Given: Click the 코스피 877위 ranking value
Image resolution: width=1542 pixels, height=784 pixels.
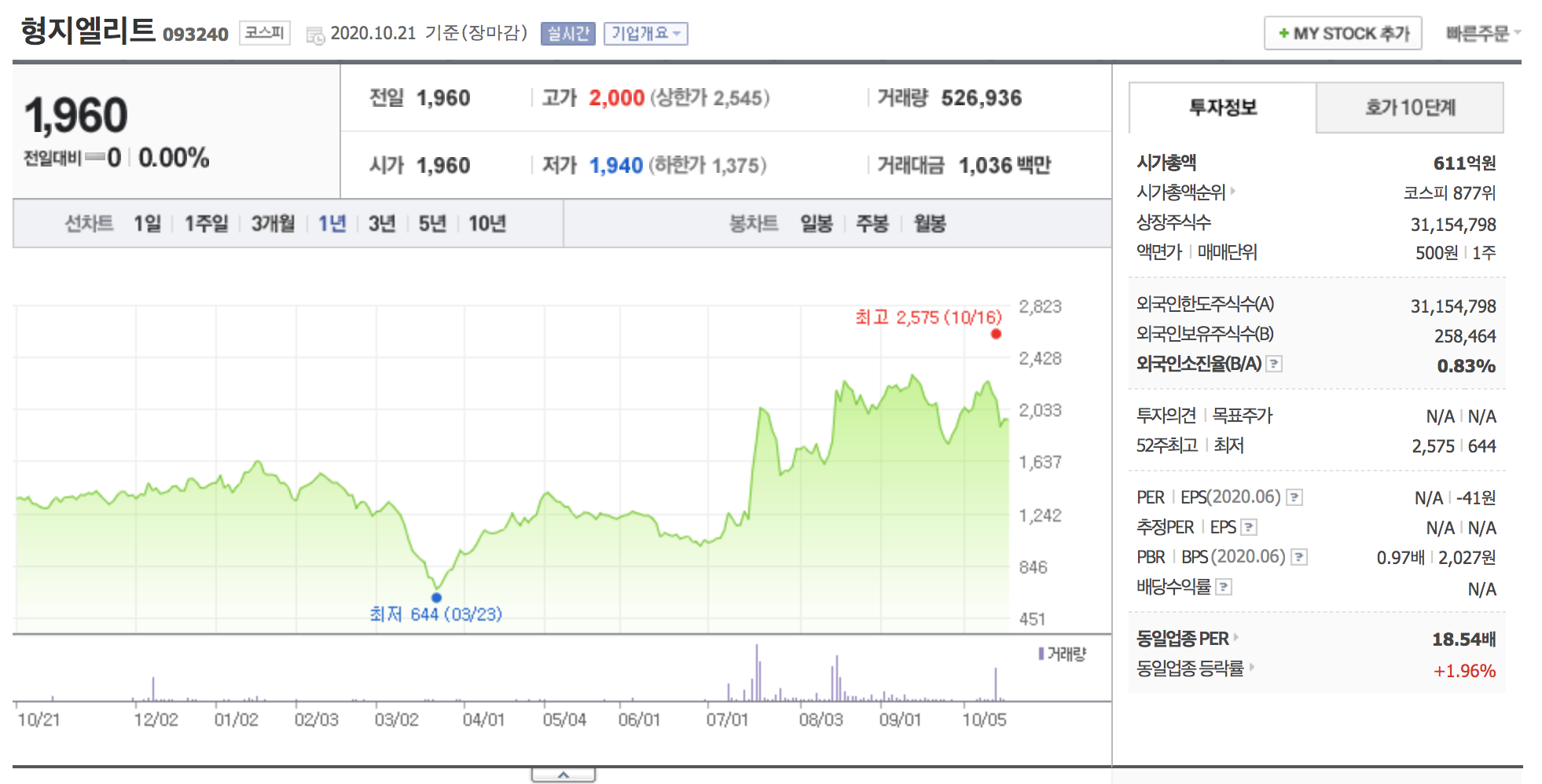Looking at the screenshot, I should (1450, 193).
